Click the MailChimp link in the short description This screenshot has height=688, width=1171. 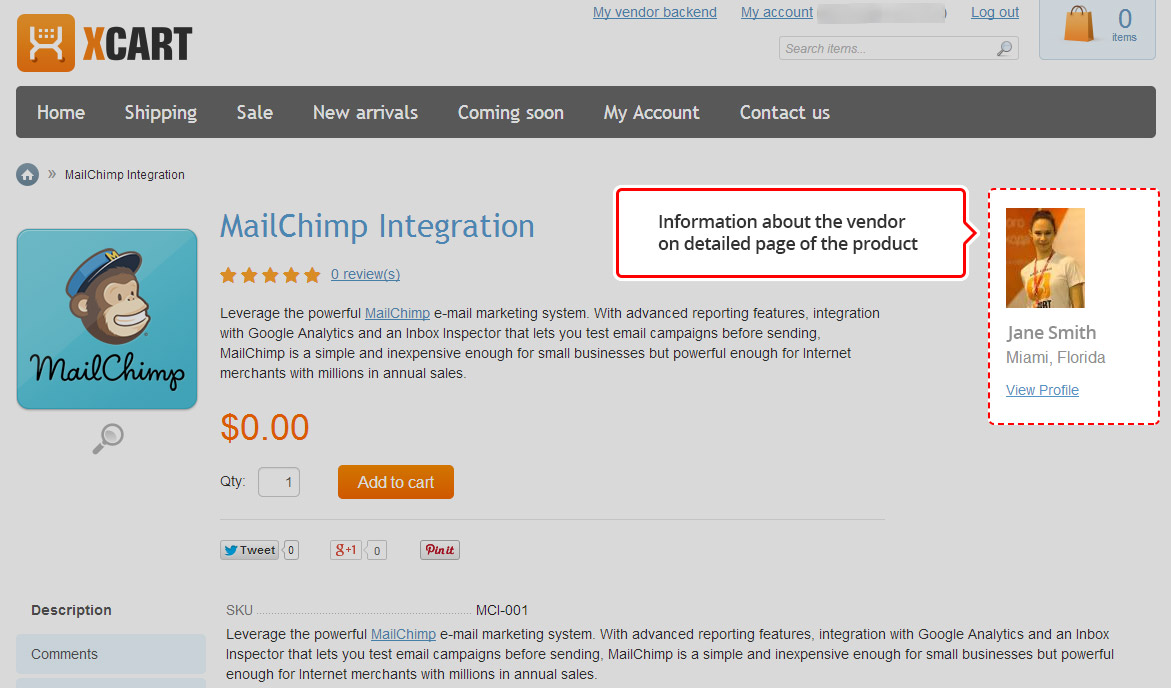(397, 313)
